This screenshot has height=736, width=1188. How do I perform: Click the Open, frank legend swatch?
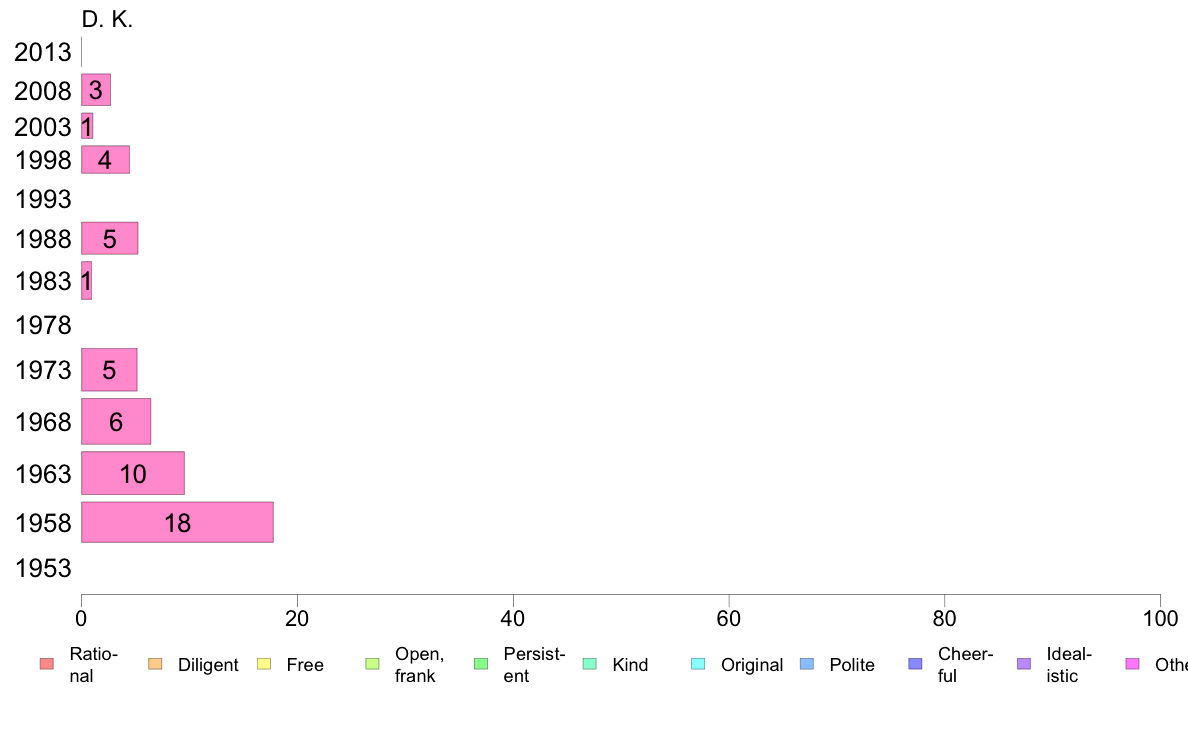[372, 664]
